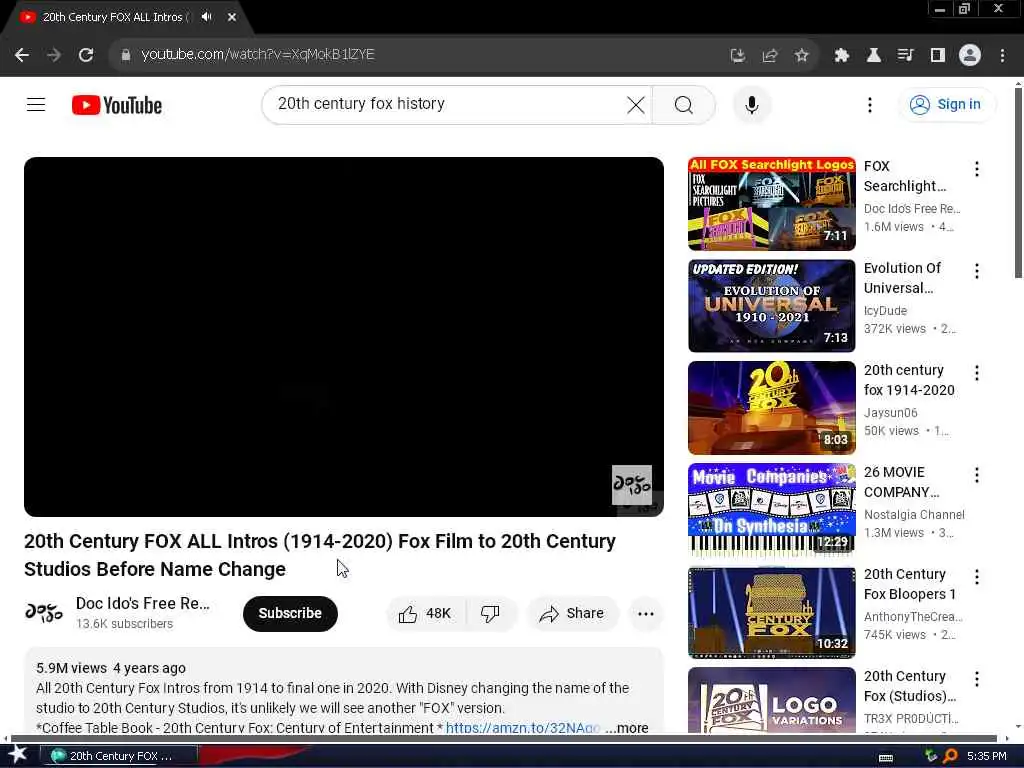1024x768 pixels.
Task: Open the '20th century fox 1914-2020' title
Action: [x=909, y=380]
